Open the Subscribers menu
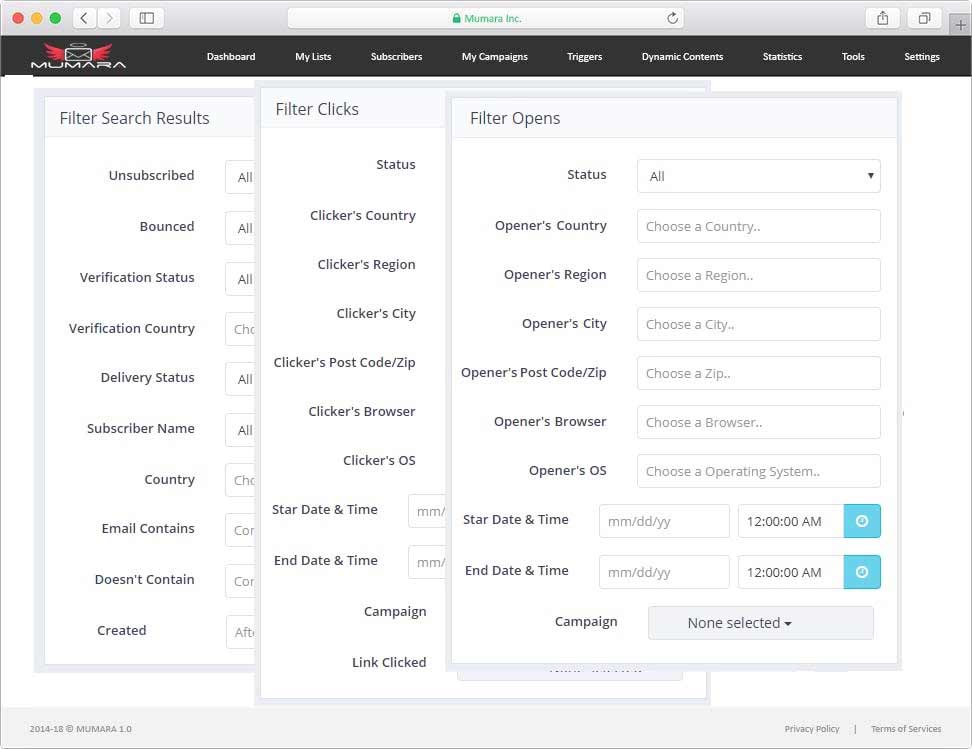 (396, 57)
